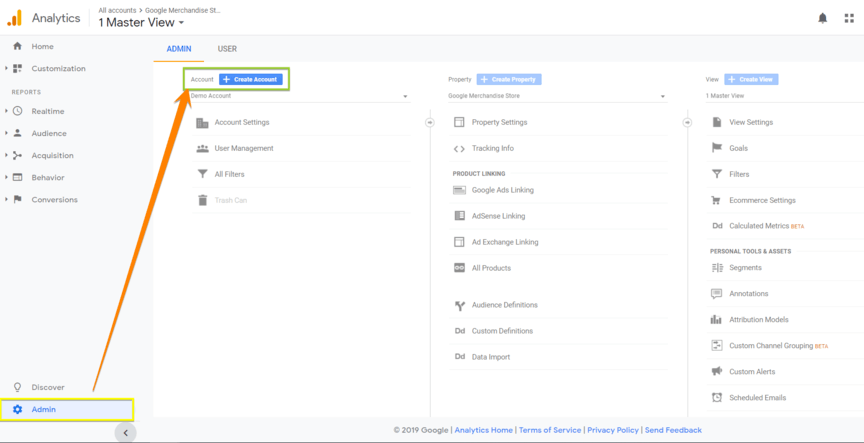This screenshot has width=864, height=443.
Task: Click the Acquisition branching icon
Action: (18, 155)
